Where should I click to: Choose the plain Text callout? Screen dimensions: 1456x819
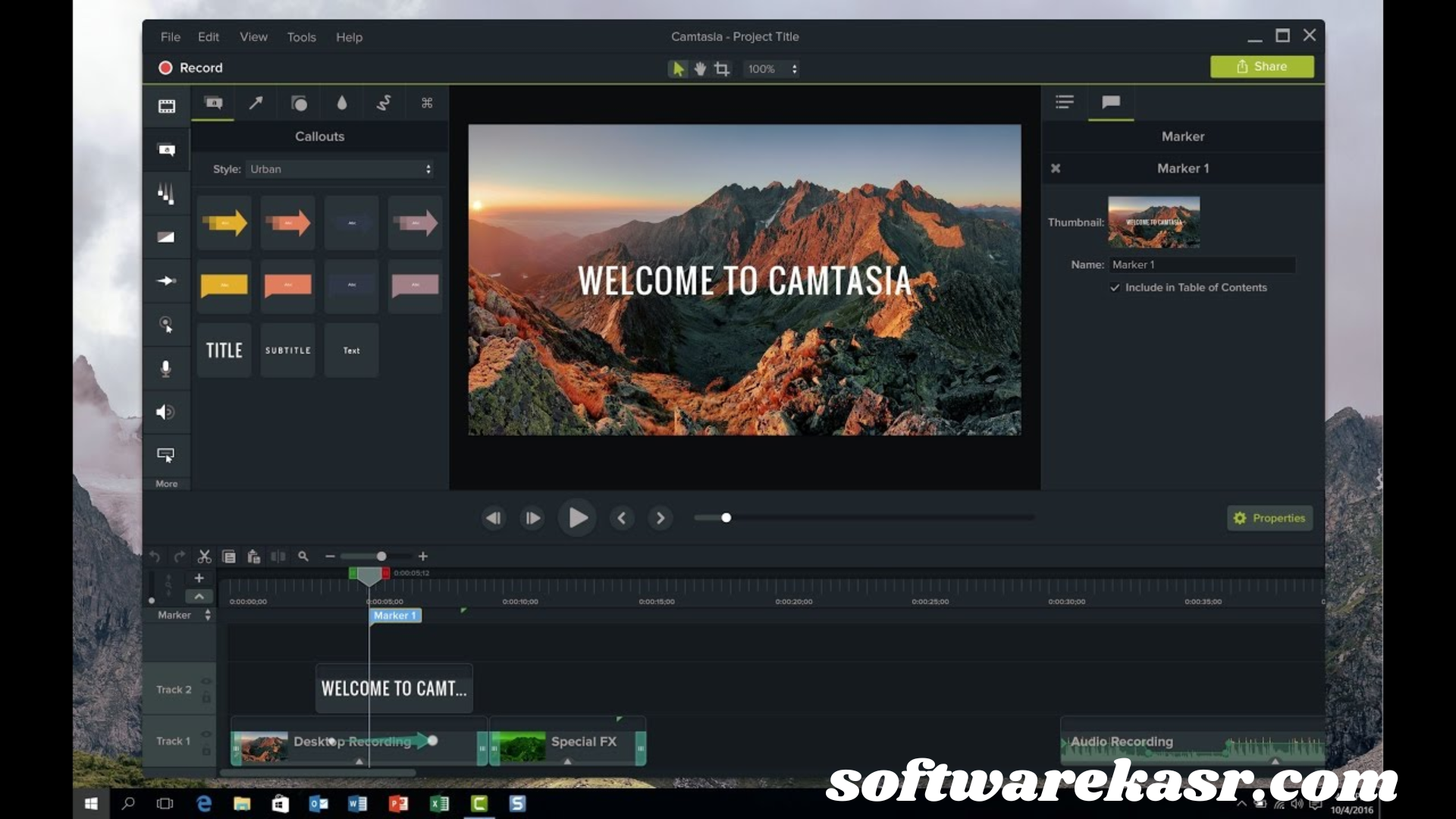[351, 350]
